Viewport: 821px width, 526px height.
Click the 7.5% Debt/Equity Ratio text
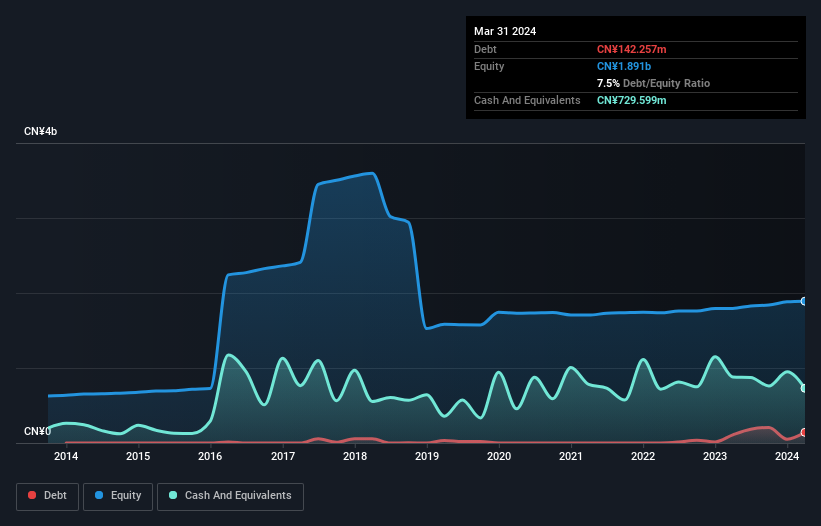(x=653, y=83)
